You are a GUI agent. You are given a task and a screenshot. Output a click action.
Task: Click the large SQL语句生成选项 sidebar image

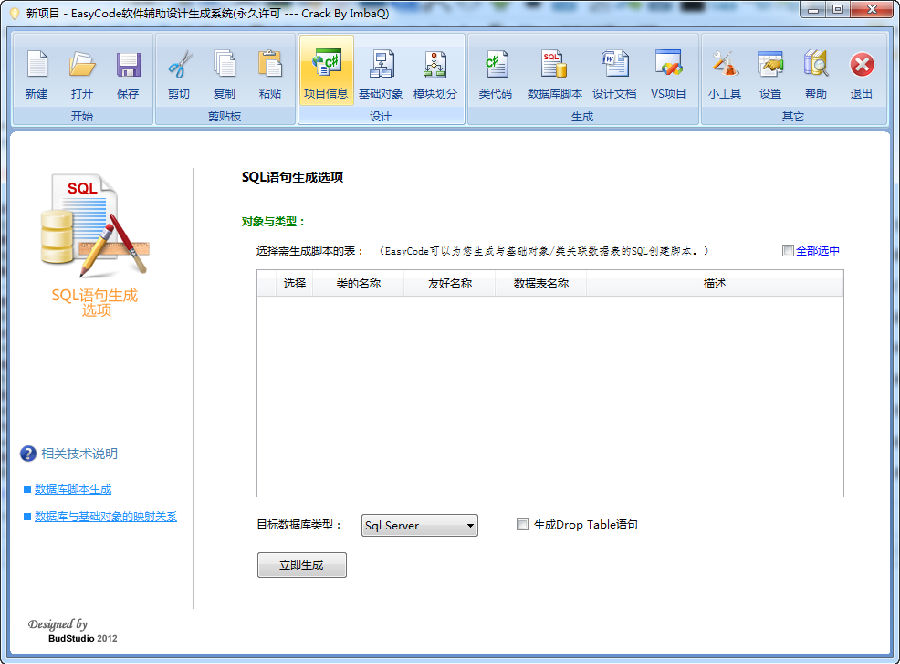pos(95,226)
